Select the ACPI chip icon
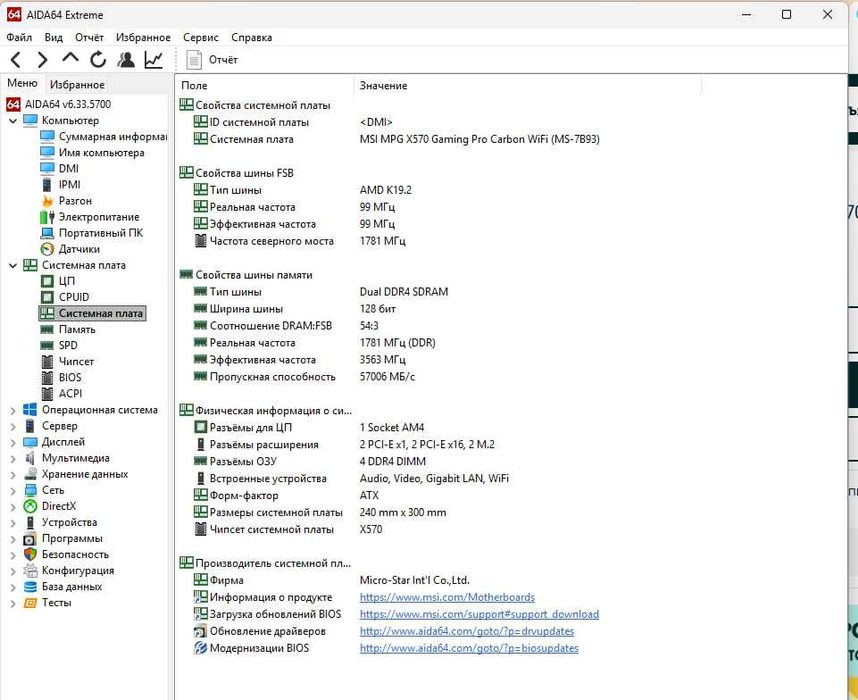The width and height of the screenshot is (858, 700). tap(47, 394)
